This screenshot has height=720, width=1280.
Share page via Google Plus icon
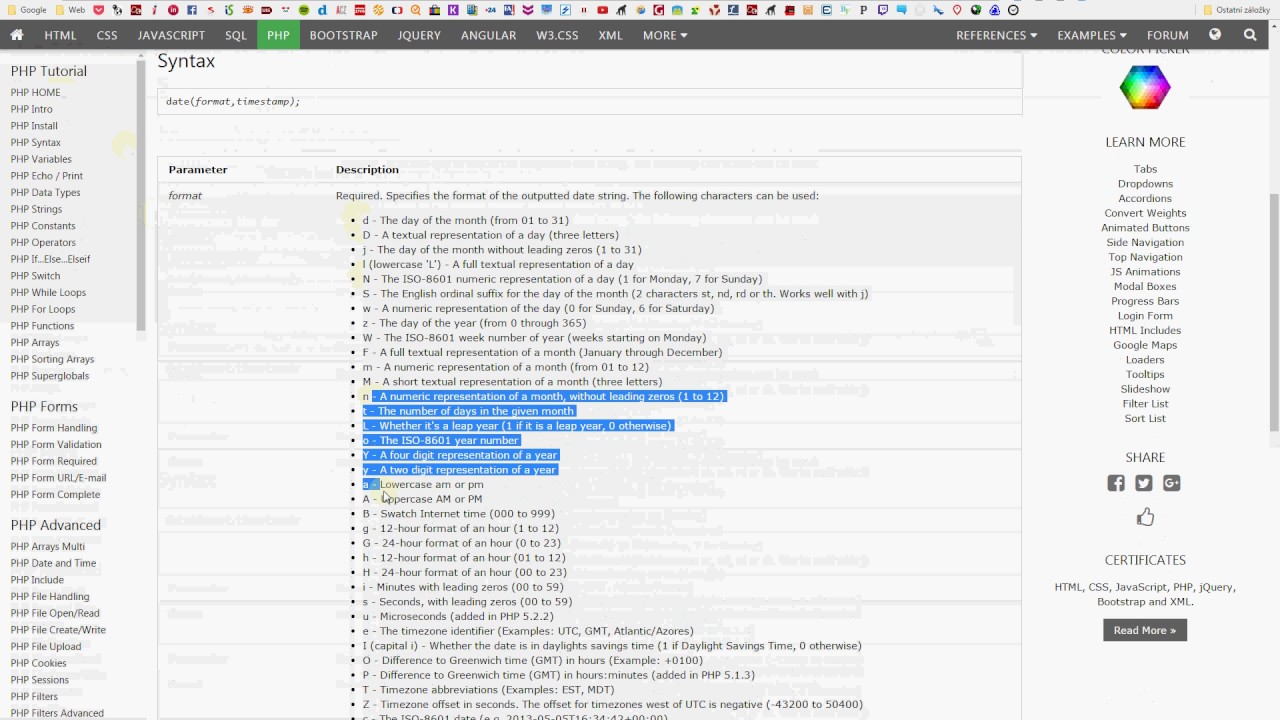pos(1172,483)
